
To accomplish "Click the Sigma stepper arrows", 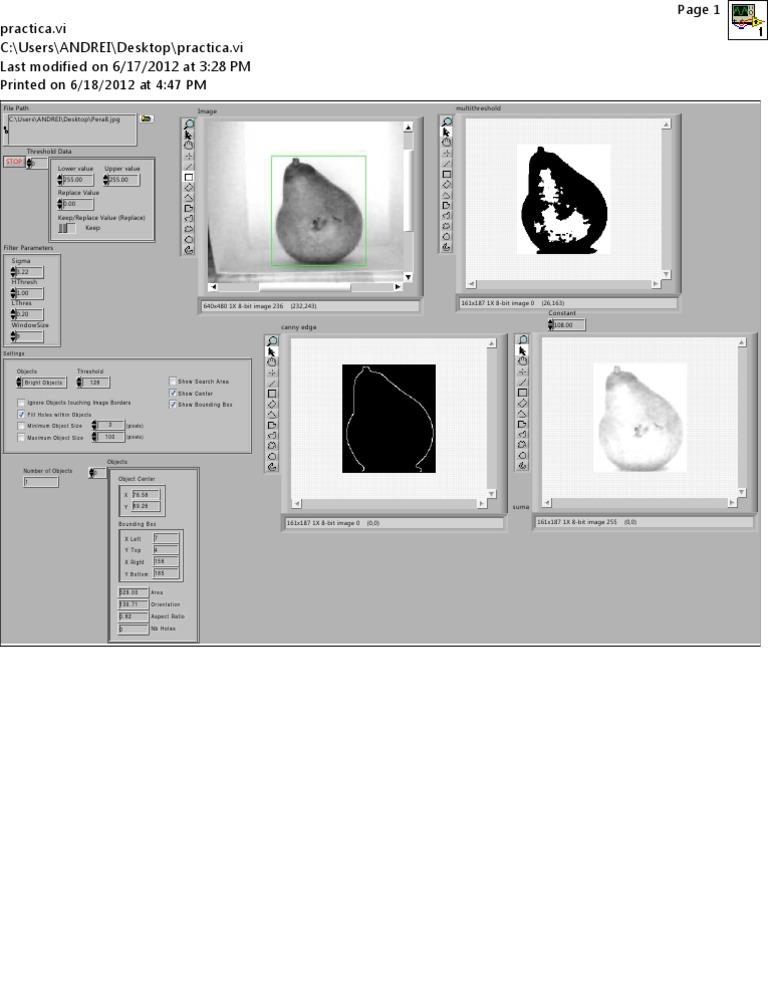I will point(13,272).
